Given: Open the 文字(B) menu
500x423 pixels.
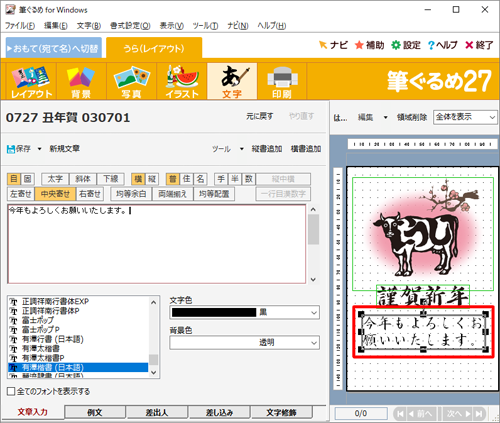Looking at the screenshot, I should click(x=89, y=26).
